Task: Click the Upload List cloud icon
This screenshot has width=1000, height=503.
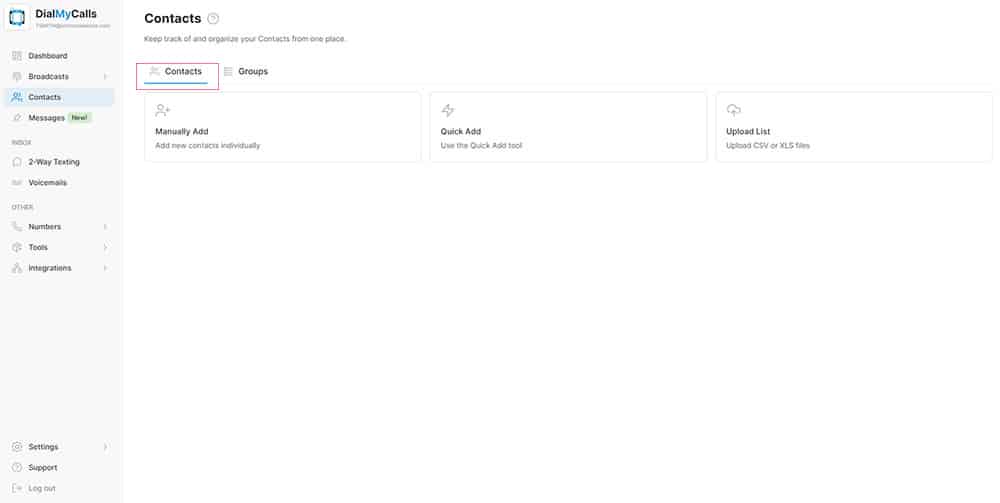Action: (734, 110)
